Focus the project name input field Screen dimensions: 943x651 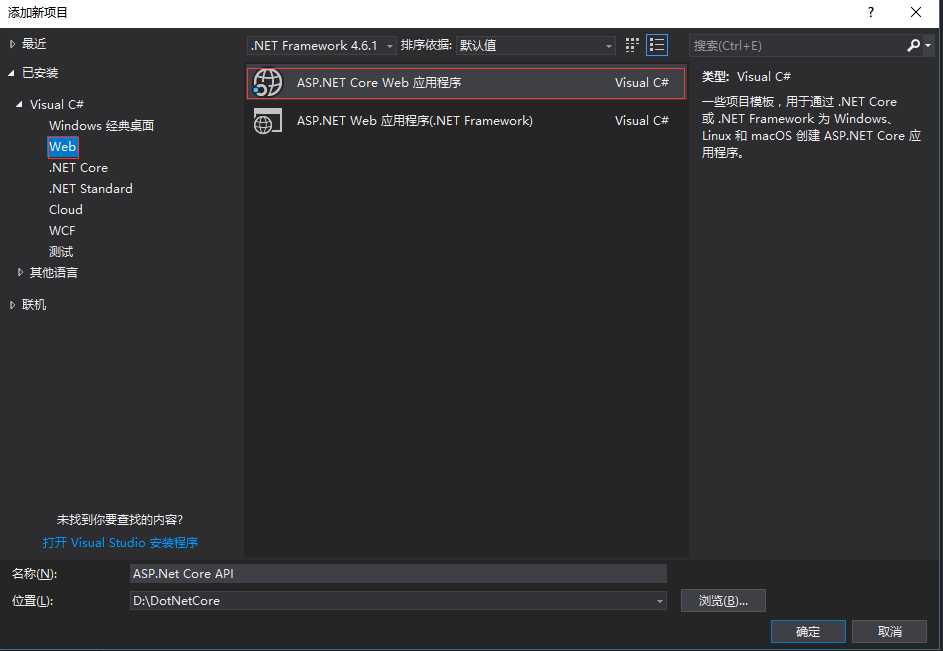coord(398,574)
